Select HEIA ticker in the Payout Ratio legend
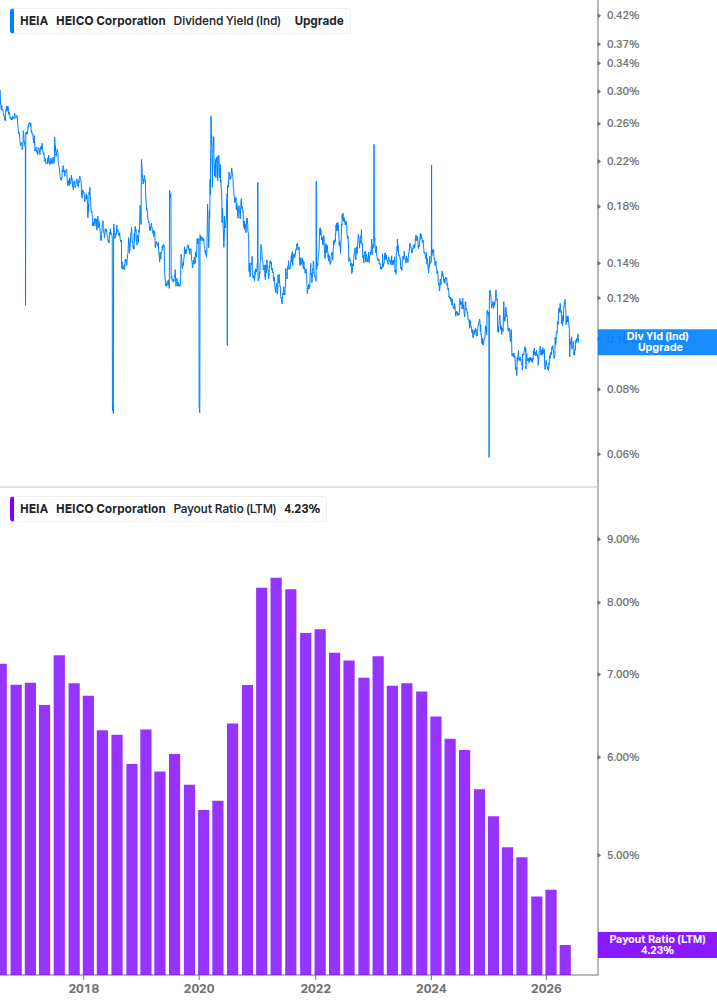The height and width of the screenshot is (1005, 717). tap(34, 509)
